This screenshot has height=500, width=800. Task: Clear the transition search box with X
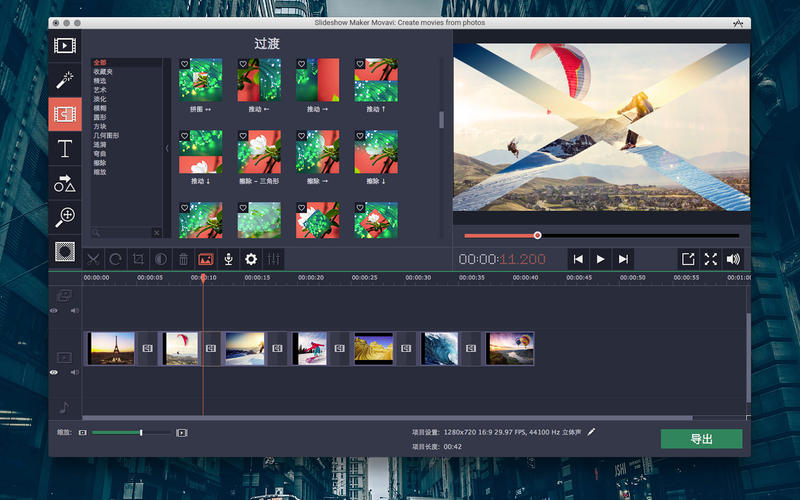click(157, 233)
